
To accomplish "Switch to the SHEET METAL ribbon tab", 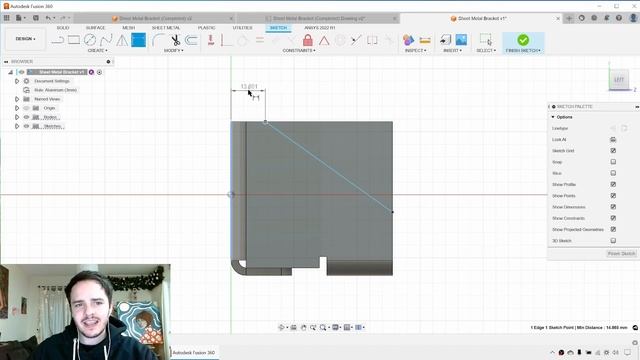I will click(x=166, y=28).
